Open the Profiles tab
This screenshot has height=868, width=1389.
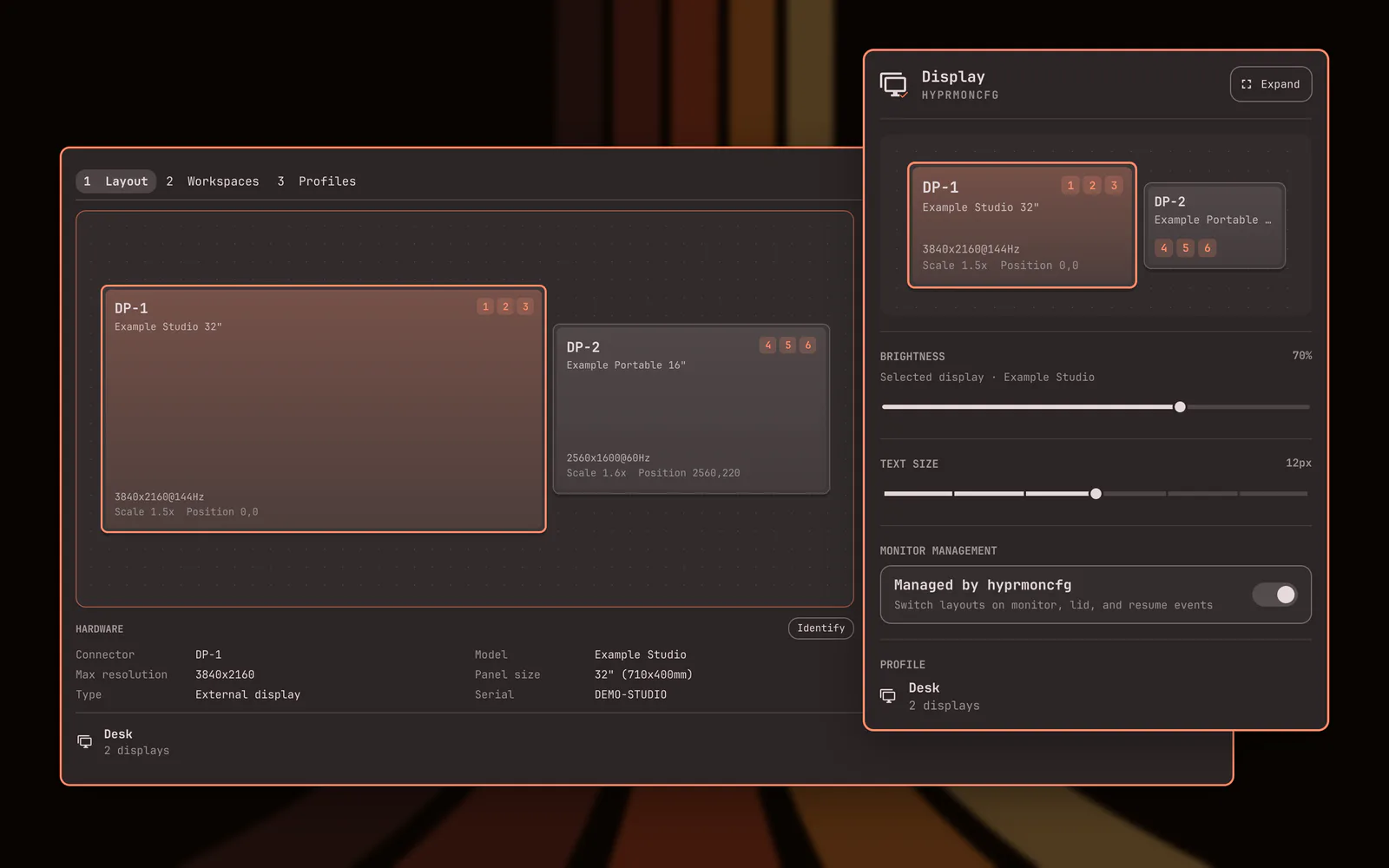317,181
